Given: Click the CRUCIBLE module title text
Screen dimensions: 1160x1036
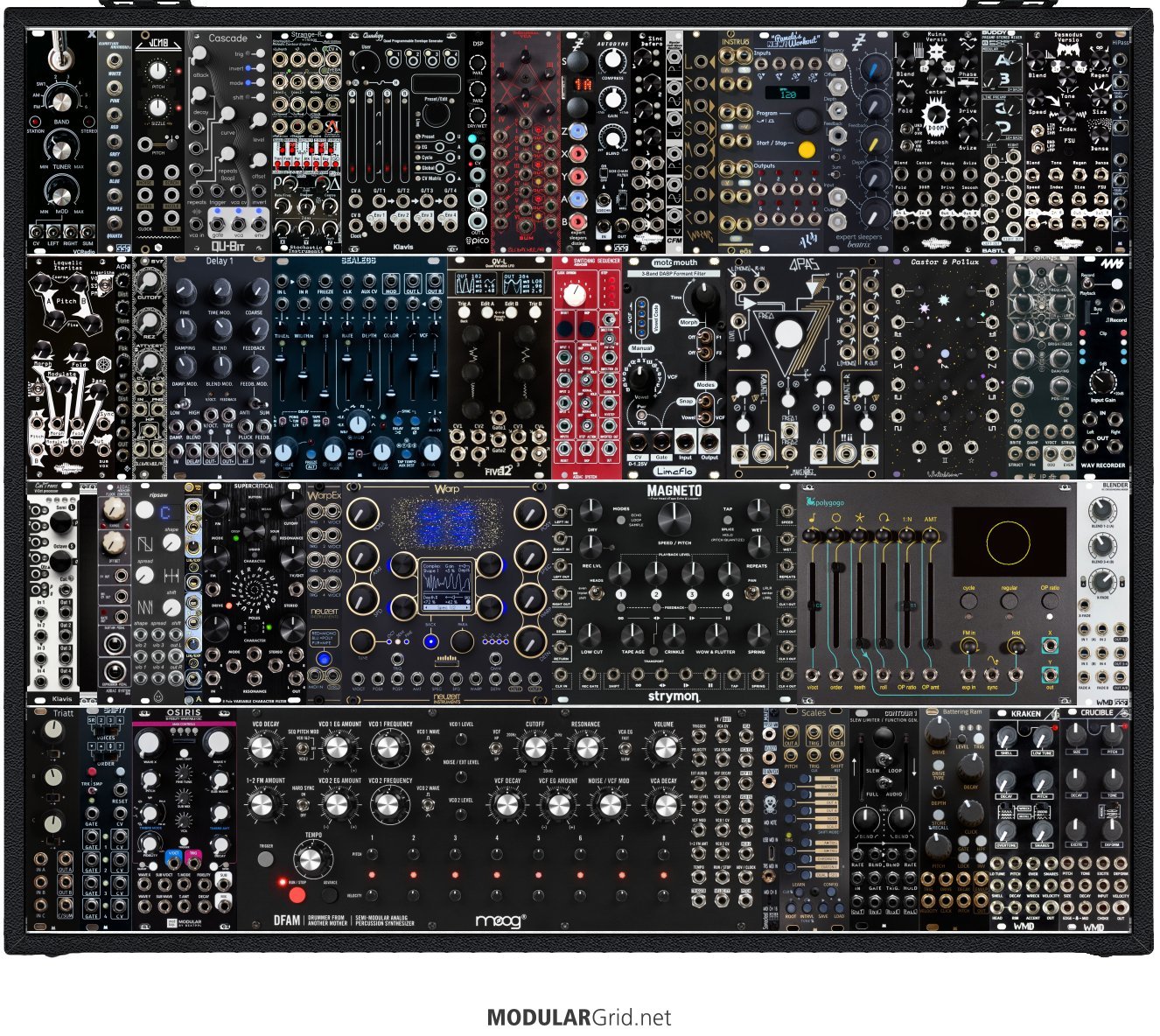Looking at the screenshot, I should tap(1096, 713).
